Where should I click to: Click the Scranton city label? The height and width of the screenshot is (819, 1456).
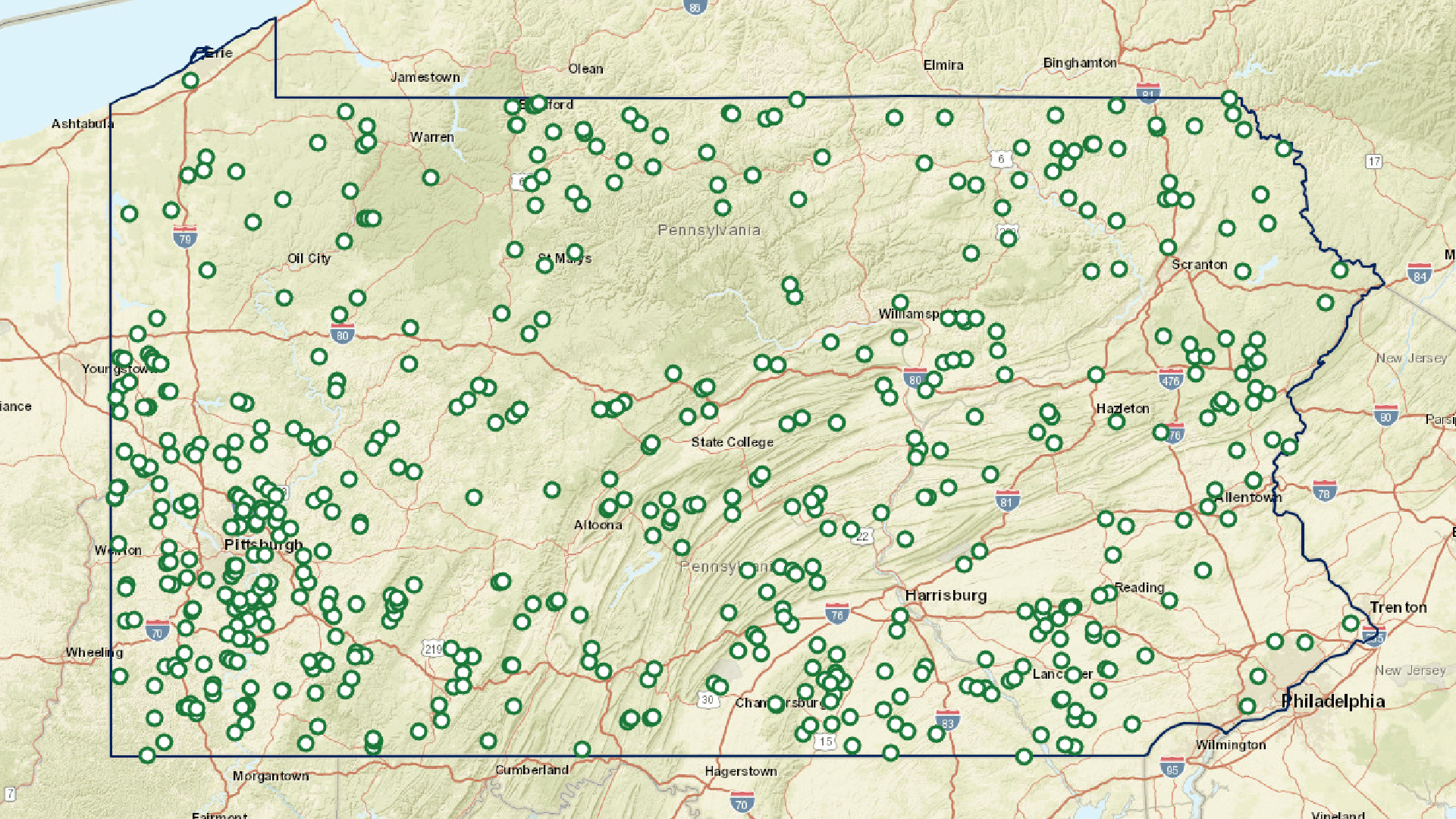tap(1199, 265)
